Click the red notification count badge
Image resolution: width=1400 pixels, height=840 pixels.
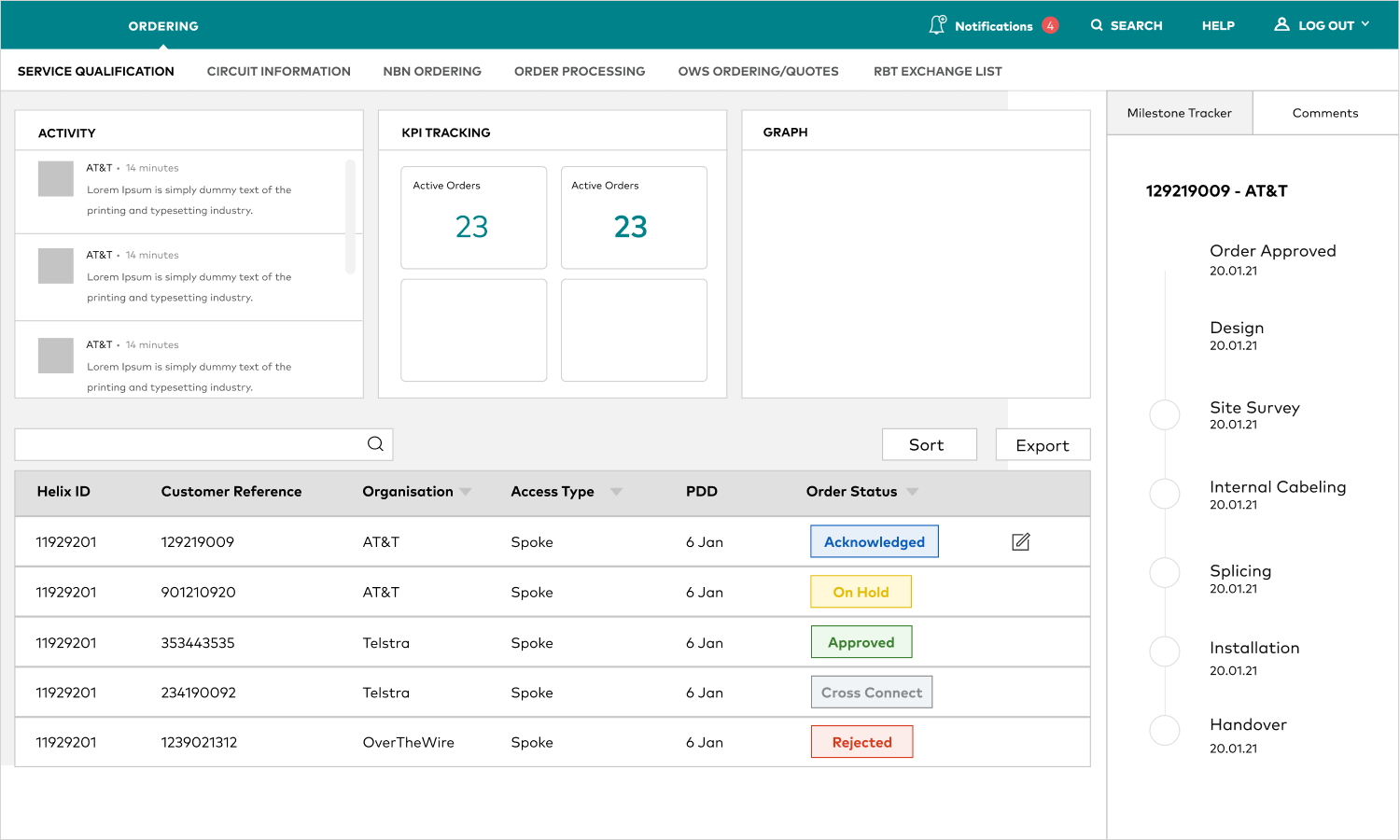pos(1050,25)
